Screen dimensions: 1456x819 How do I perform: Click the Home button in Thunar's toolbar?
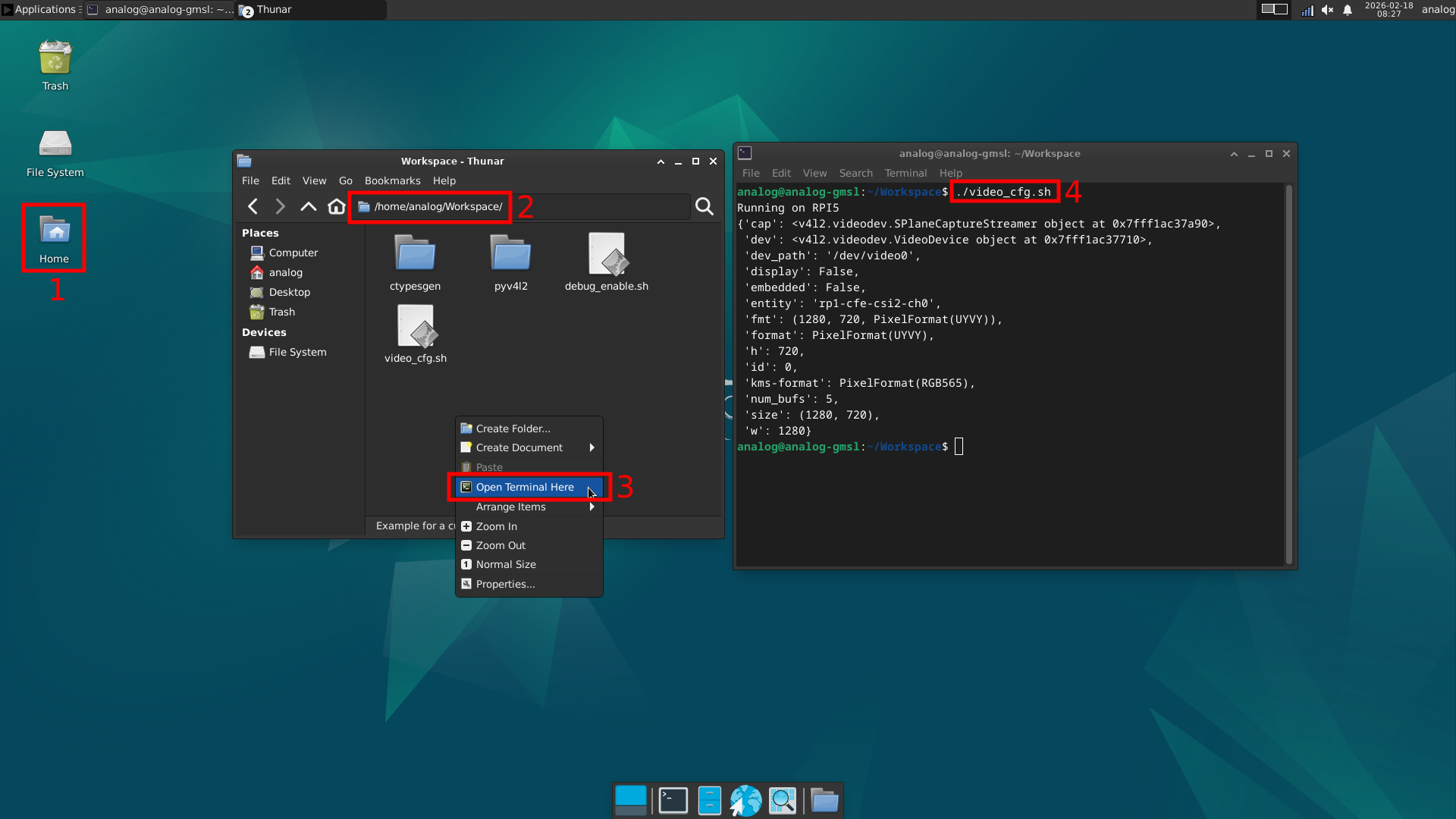[336, 206]
